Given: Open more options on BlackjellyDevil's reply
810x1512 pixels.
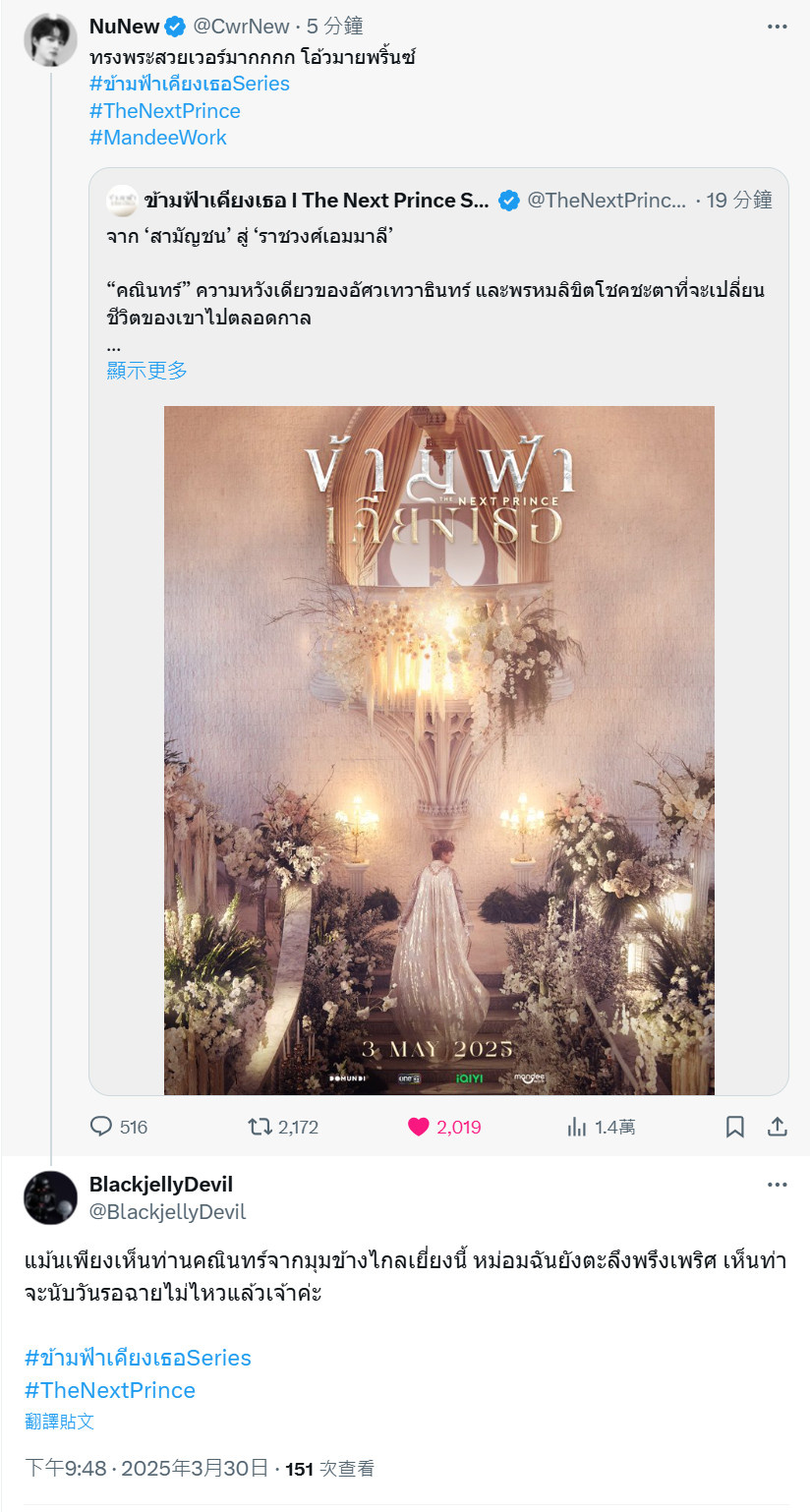Looking at the screenshot, I should tap(778, 1185).
